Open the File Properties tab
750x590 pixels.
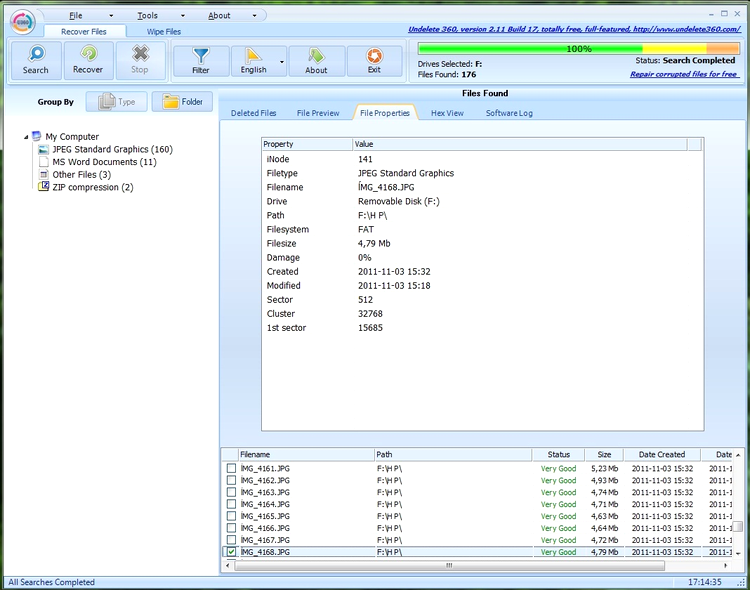pyautogui.click(x=385, y=113)
